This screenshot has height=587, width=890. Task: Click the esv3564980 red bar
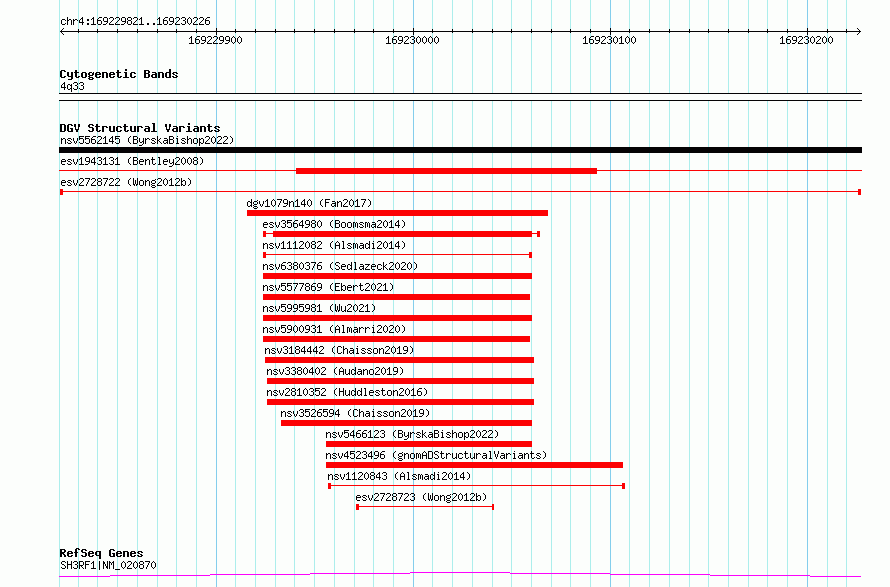pyautogui.click(x=402, y=234)
